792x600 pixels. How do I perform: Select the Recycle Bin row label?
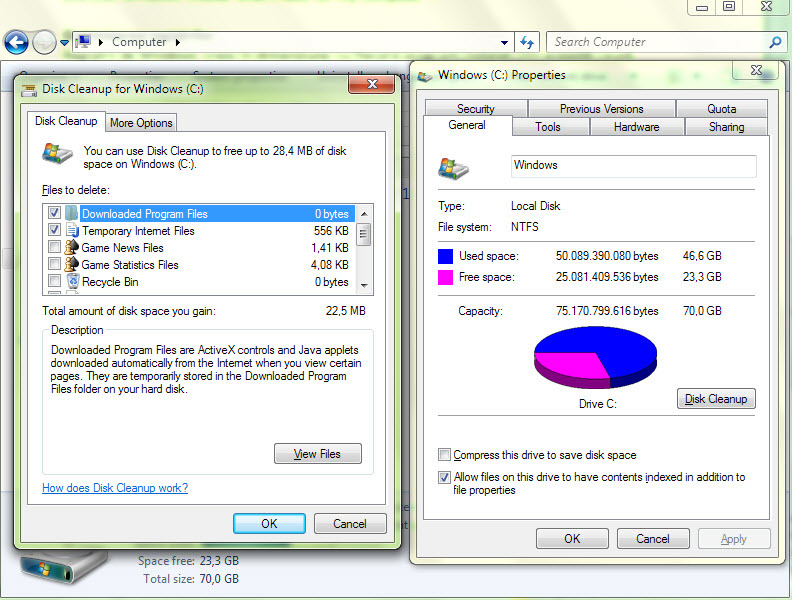coord(110,282)
